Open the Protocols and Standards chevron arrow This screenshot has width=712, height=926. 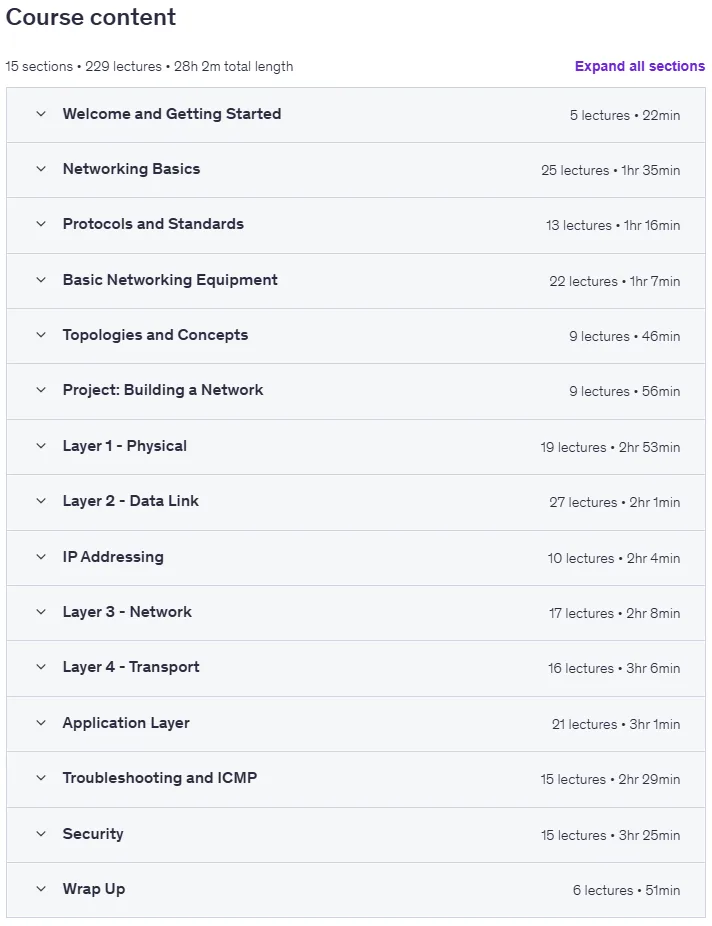(41, 224)
